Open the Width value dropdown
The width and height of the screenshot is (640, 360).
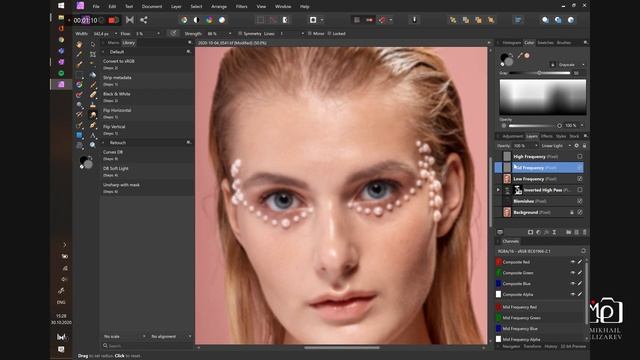pos(116,33)
